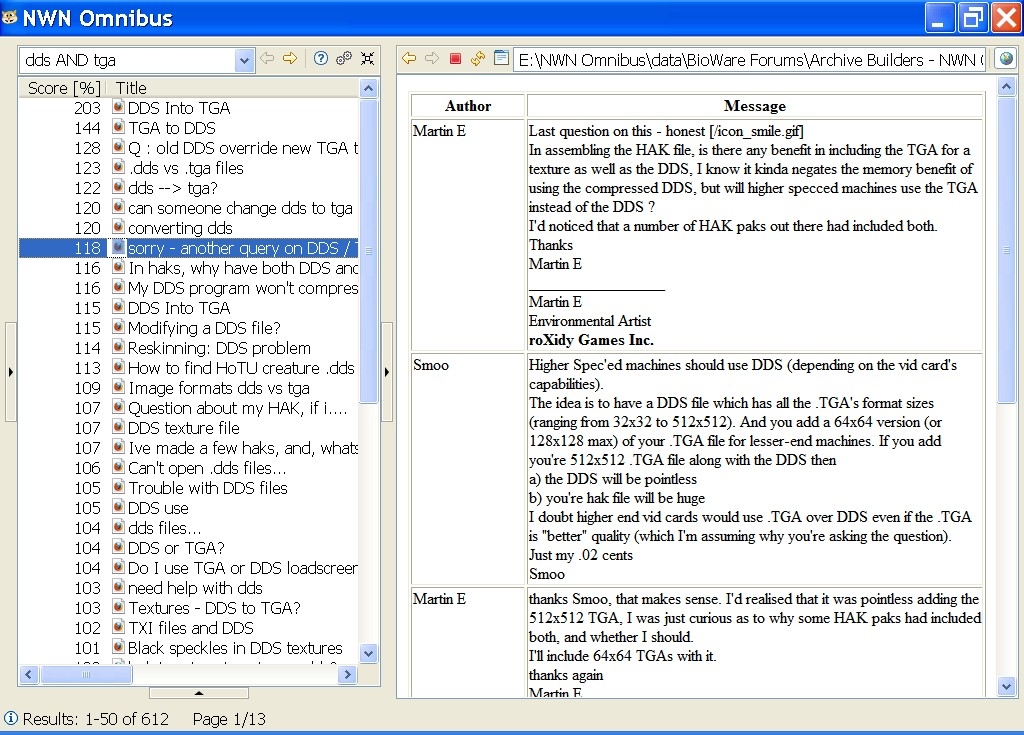Refresh the page in browser pane

point(478,59)
